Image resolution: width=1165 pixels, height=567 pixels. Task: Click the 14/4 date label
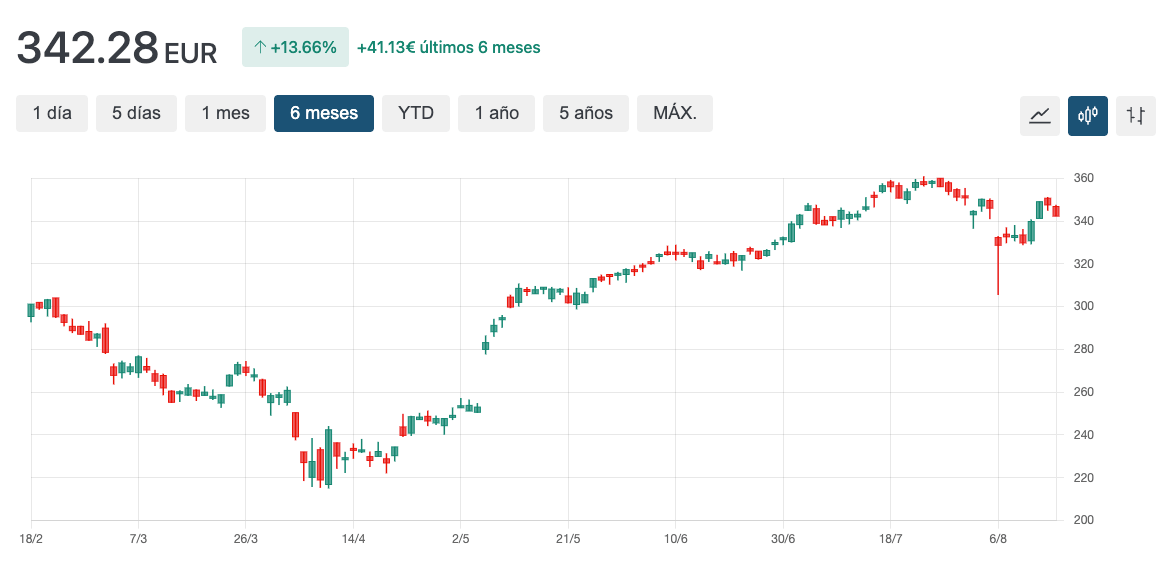point(353,538)
